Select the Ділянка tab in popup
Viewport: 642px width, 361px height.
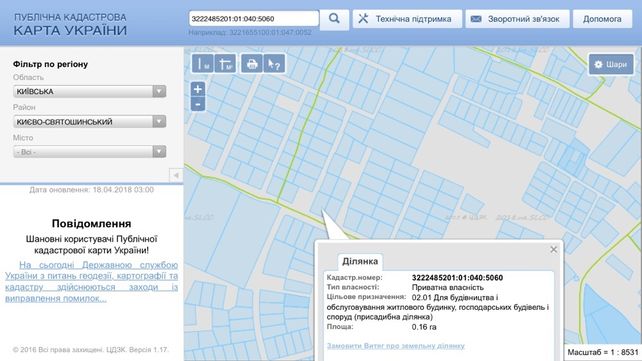tap(360, 261)
